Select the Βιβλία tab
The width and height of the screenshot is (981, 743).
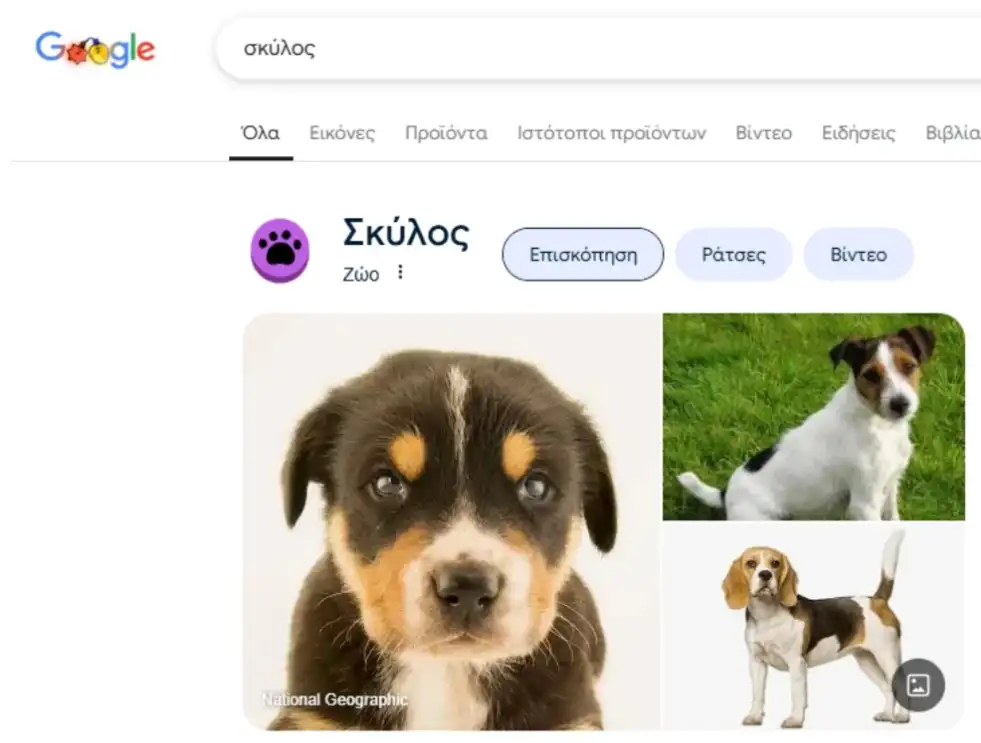click(953, 133)
